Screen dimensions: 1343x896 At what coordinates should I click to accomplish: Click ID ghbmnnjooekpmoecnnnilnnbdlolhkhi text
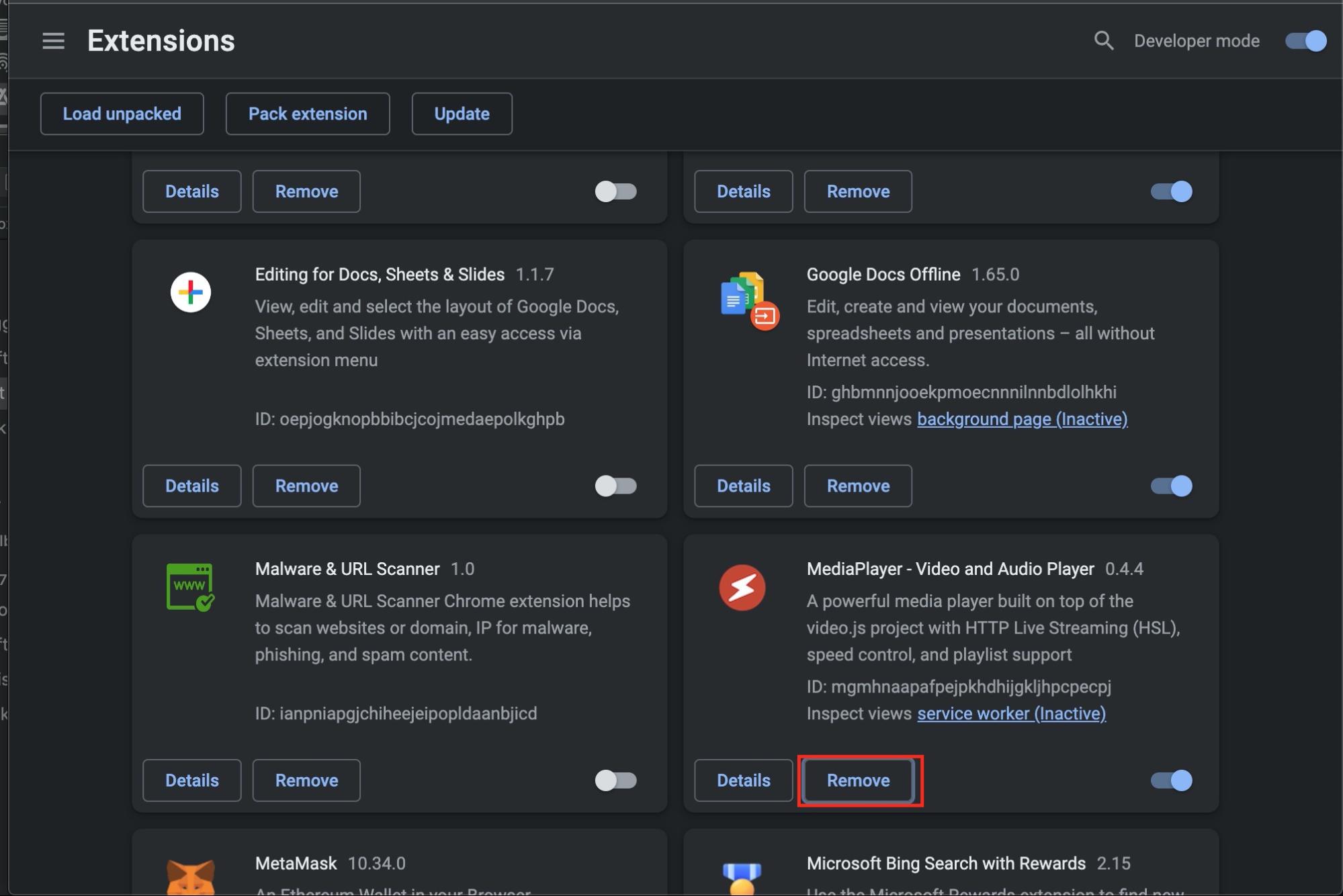[x=961, y=392]
